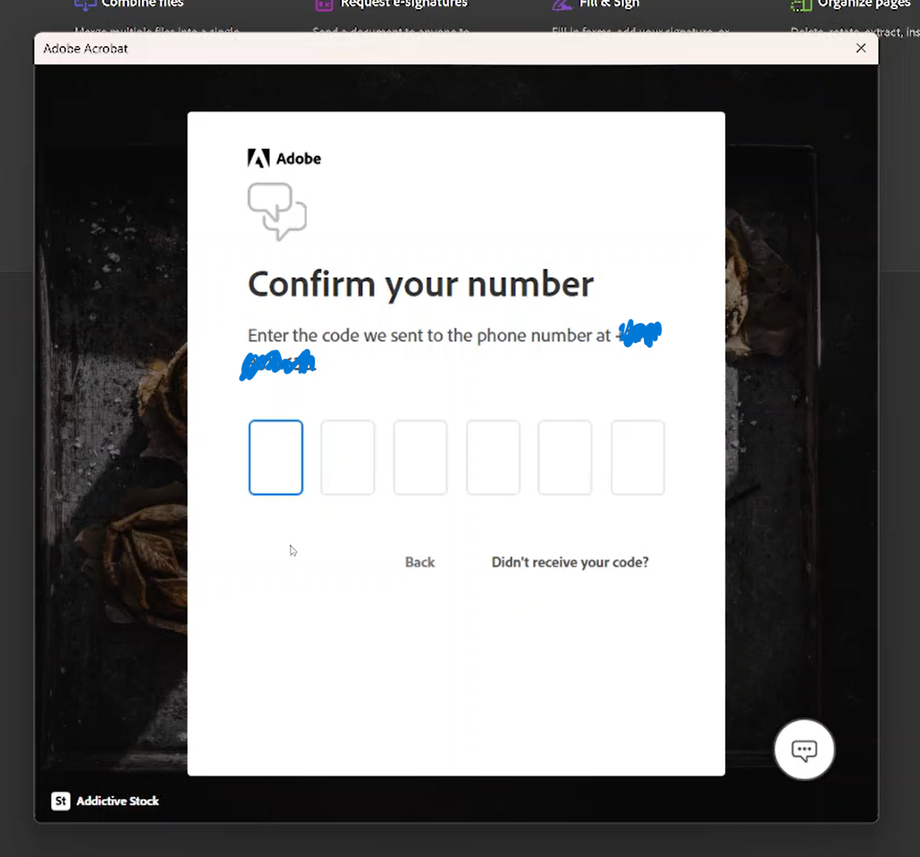Select the fifth code digit box
Viewport: 920px width, 857px height.
point(564,458)
